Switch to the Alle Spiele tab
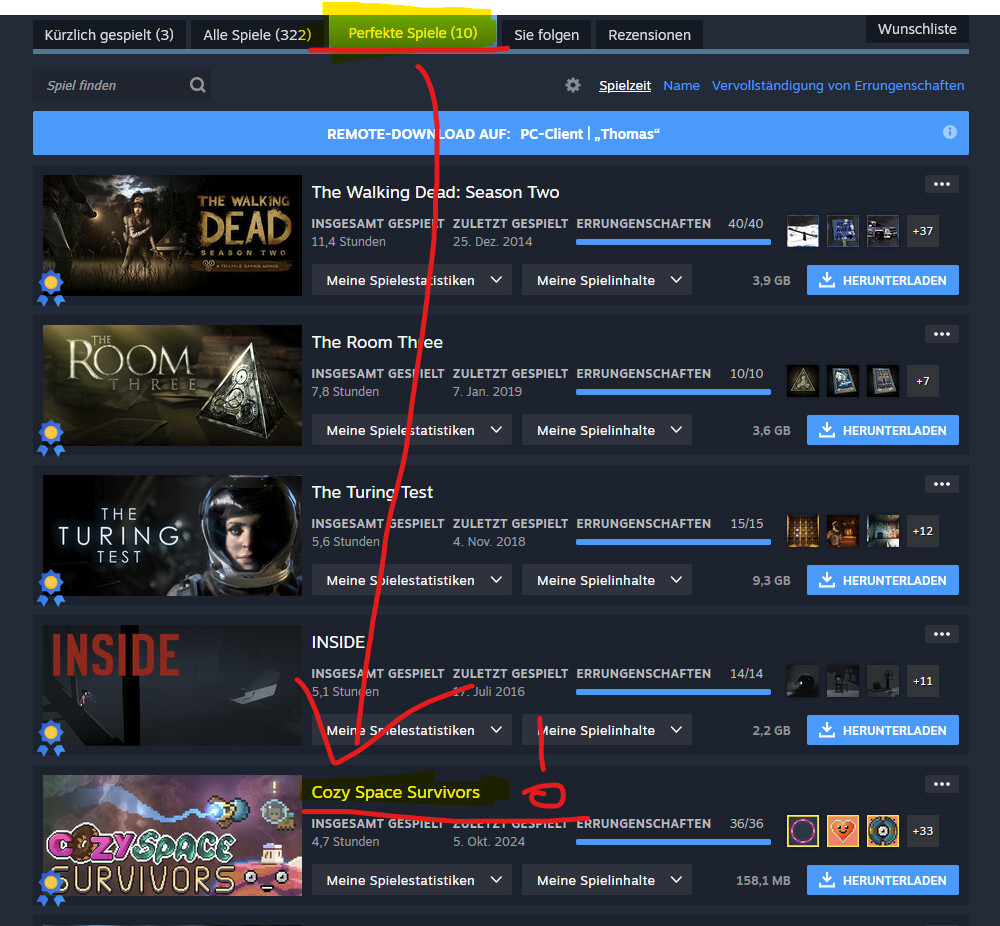 coord(257,35)
